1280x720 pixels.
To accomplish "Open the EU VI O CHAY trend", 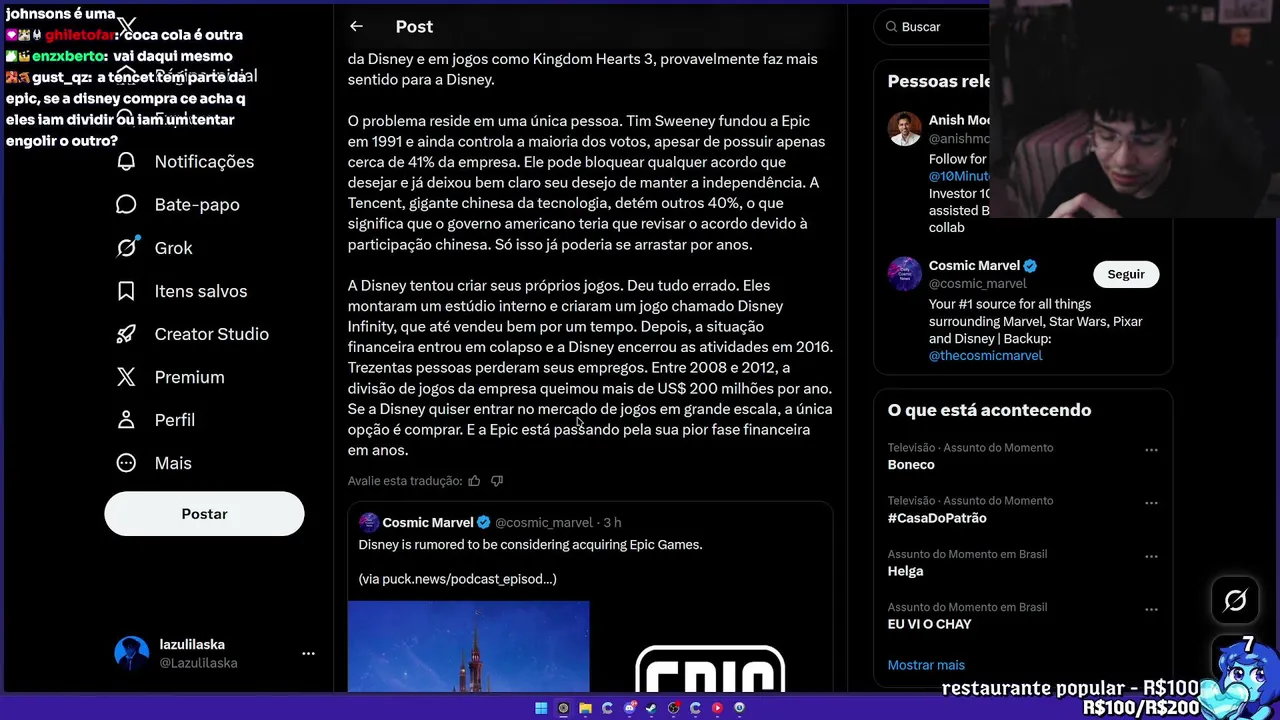I will click(x=929, y=624).
